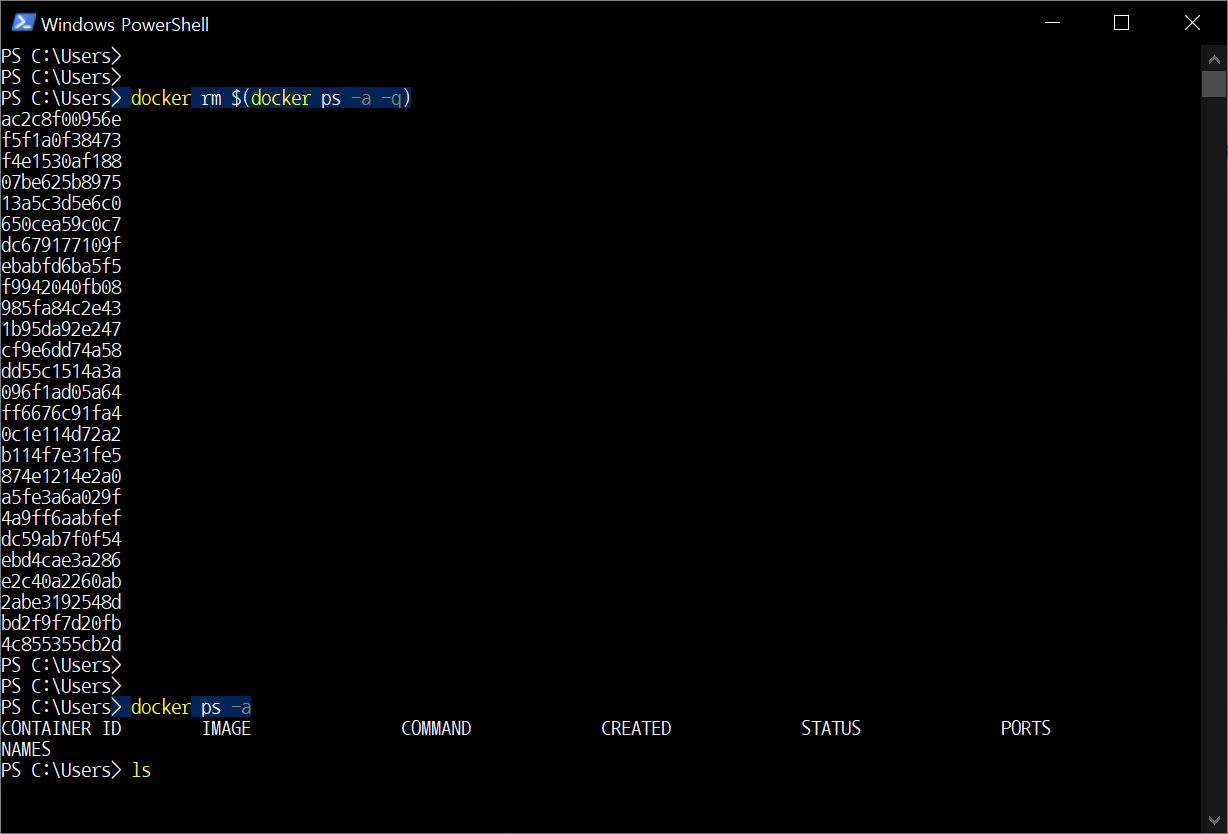Viewport: 1228px width, 834px height.
Task: Click the COMMAND column header
Action: [436, 728]
